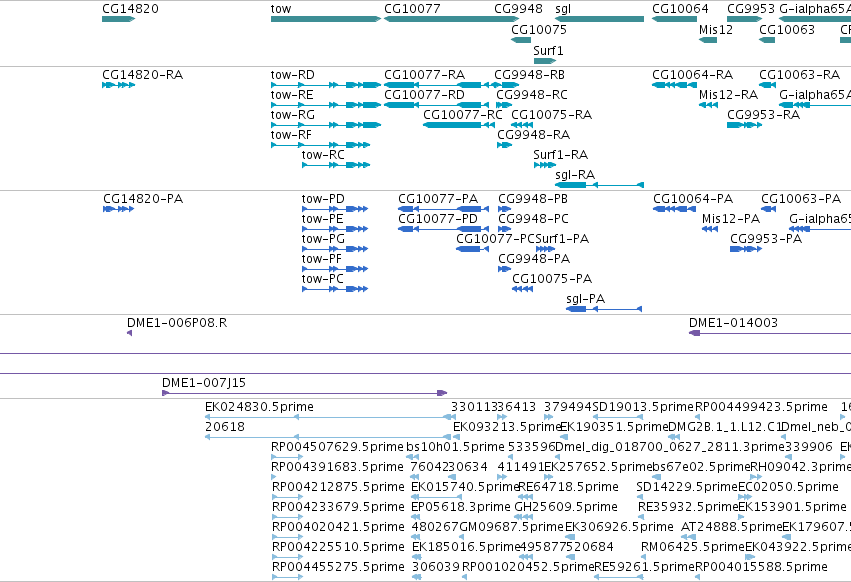Open the sgl gene label

(563, 9)
